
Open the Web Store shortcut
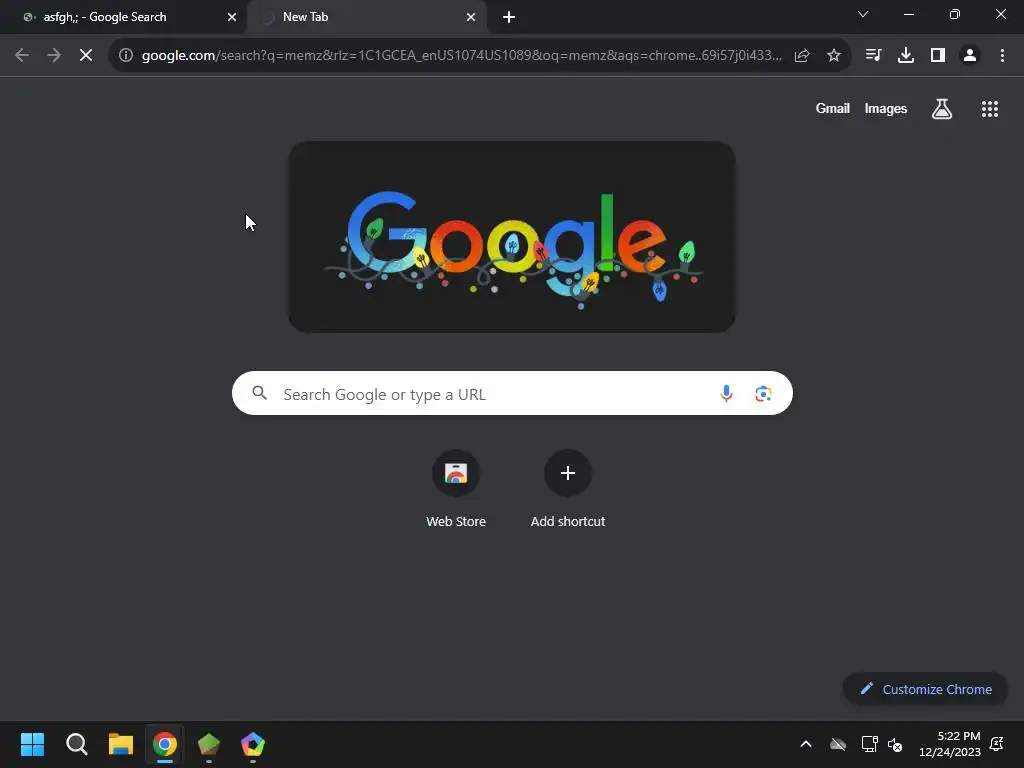(456, 488)
